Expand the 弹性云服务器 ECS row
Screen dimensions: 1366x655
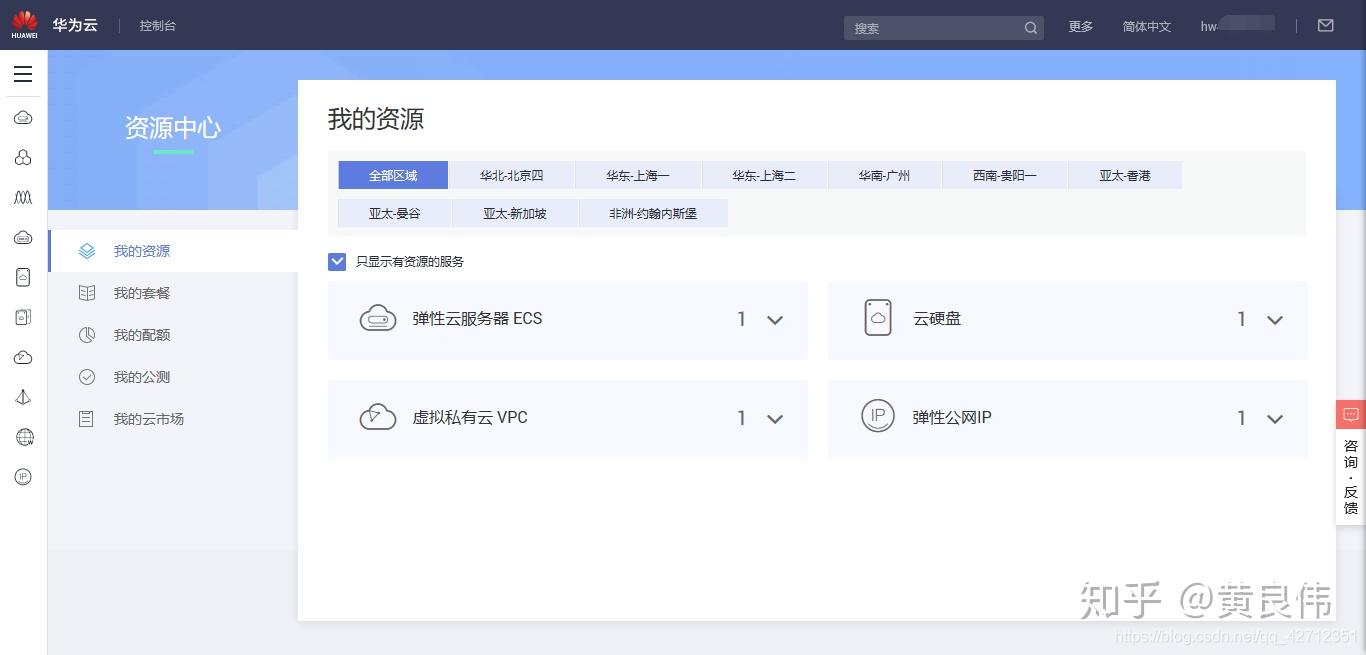(x=775, y=320)
